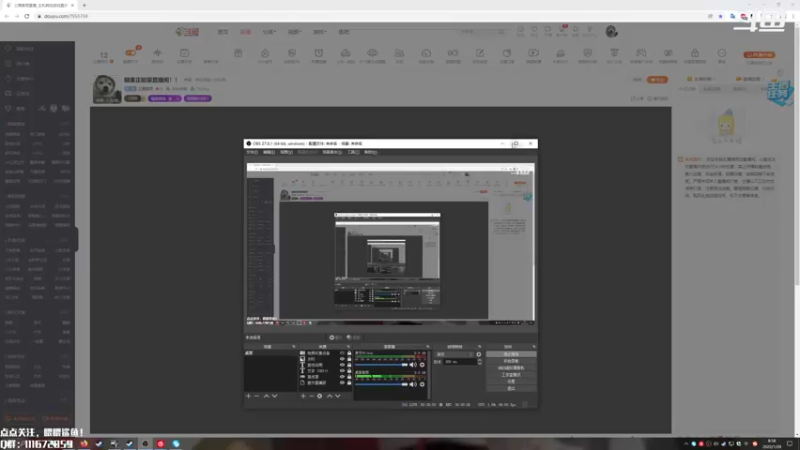Viewport: 800px width, 450px height.
Task: Open the scene transition type dropdown in OBS
Action: (454, 354)
